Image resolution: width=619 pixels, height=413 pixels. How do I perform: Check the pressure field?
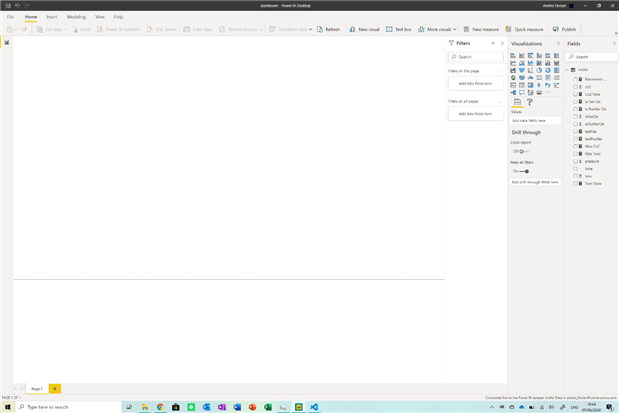point(575,161)
